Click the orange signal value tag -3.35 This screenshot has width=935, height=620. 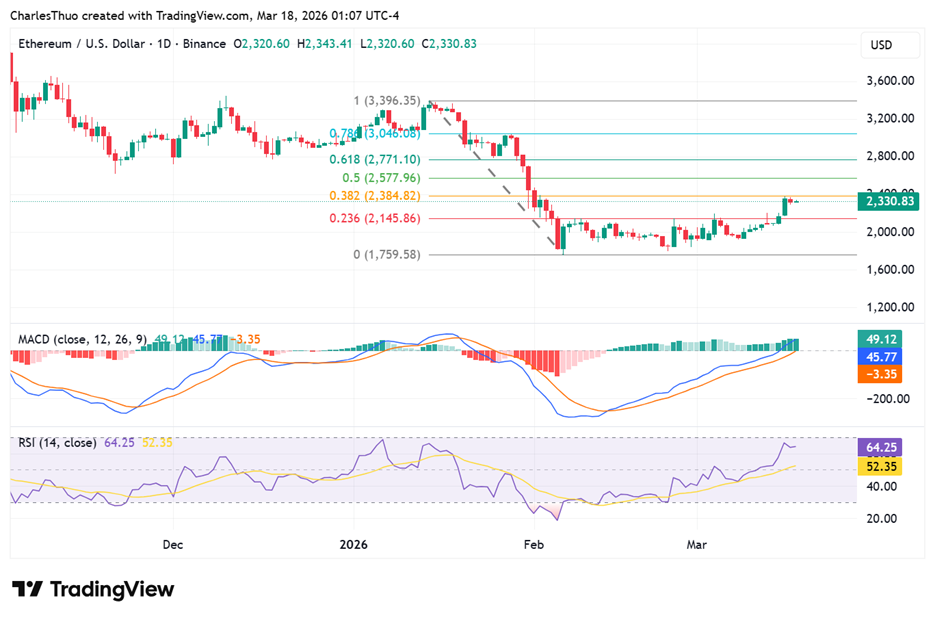[x=885, y=374]
